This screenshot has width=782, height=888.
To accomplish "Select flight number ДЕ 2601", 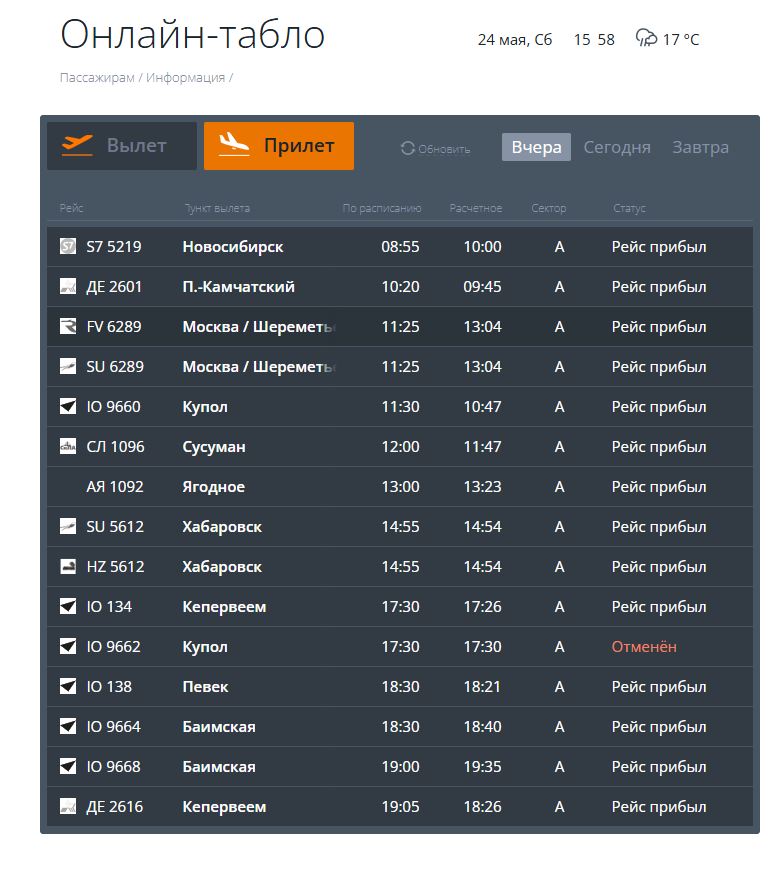I will pyautogui.click(x=114, y=287).
